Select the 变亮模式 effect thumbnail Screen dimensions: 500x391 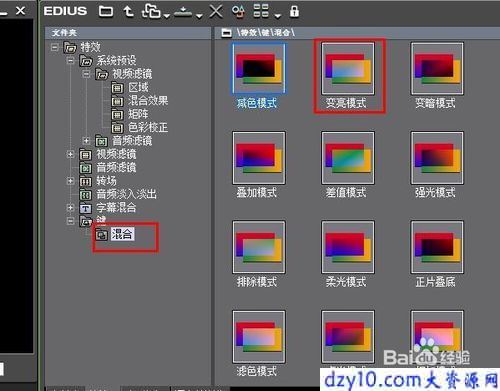[x=348, y=68]
